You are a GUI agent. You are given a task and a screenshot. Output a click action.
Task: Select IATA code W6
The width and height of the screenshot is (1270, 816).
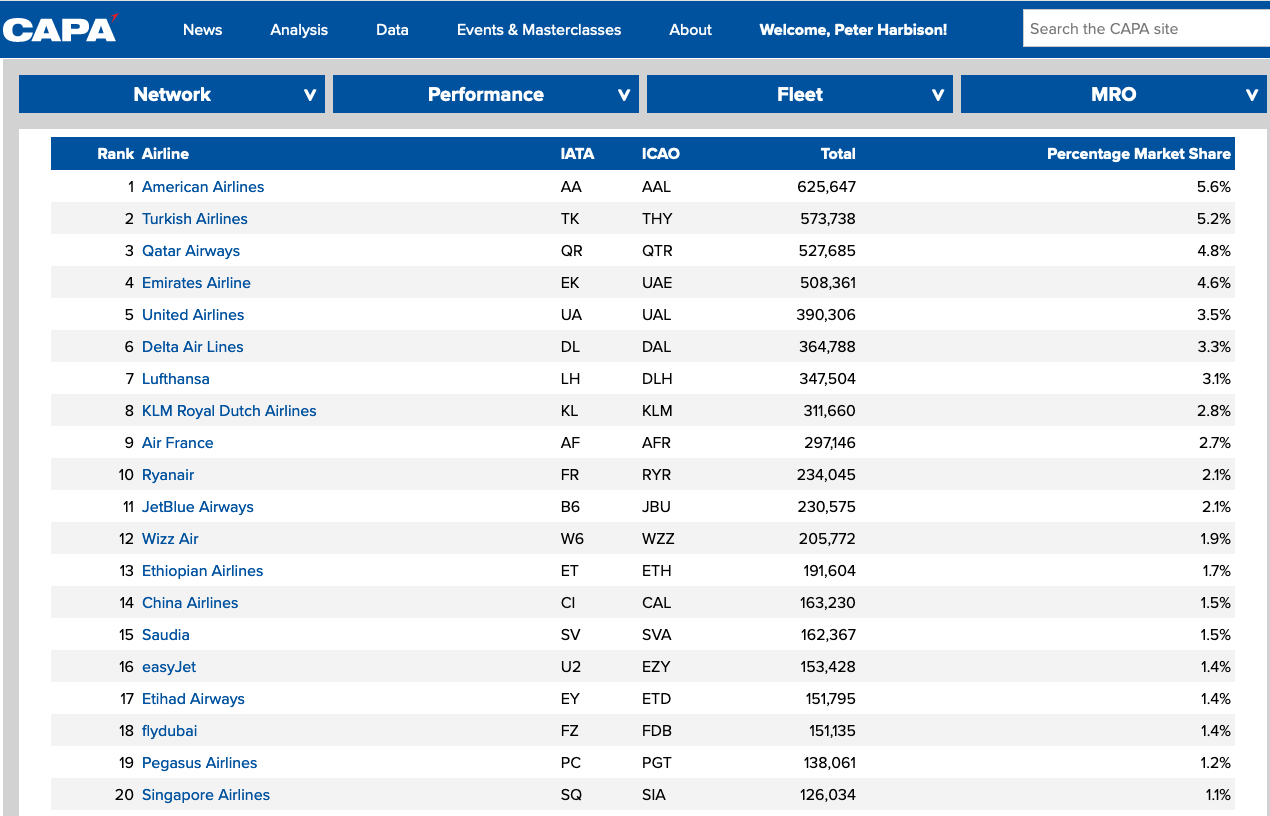point(572,539)
